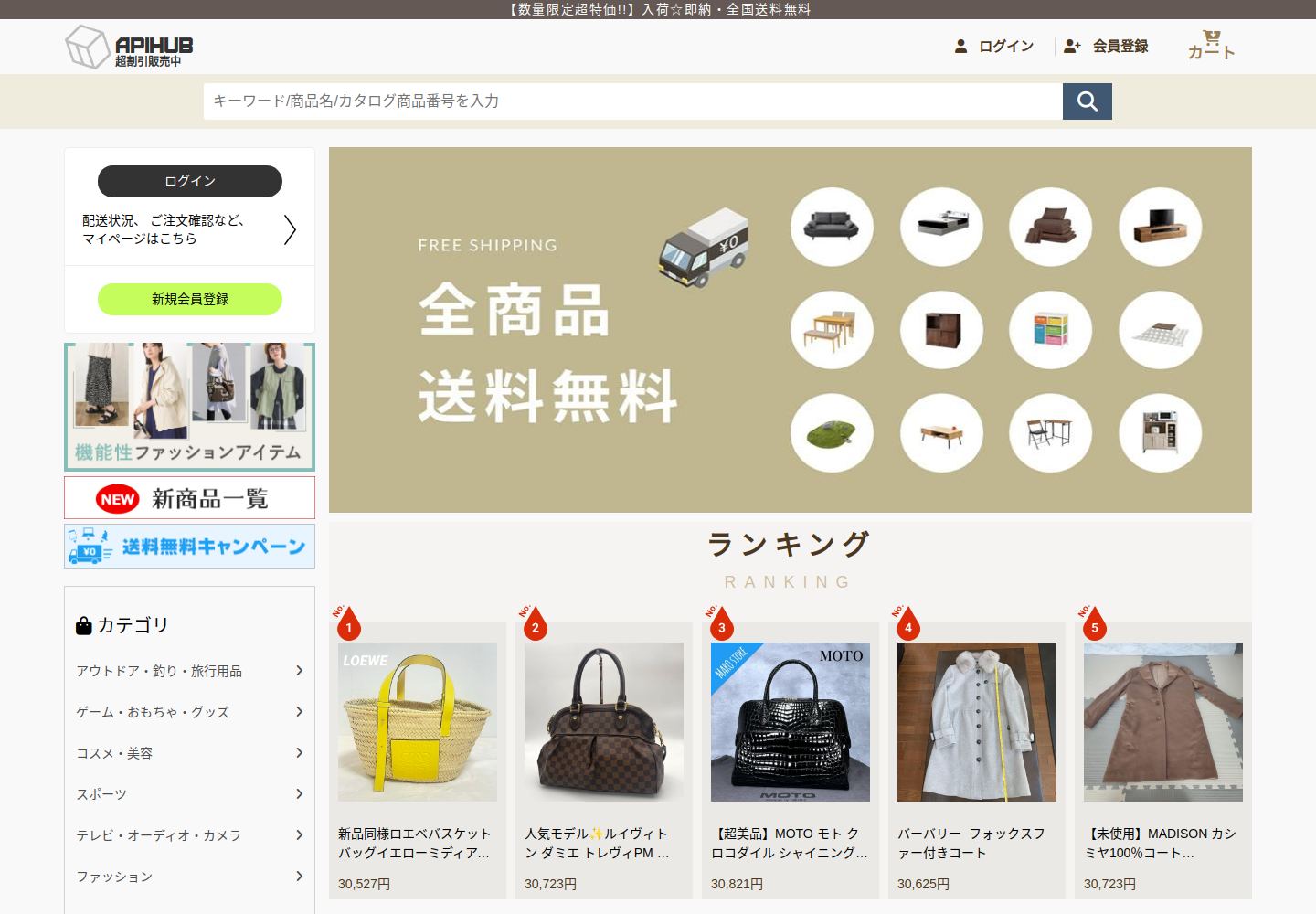Focus the keyword search input field

coord(633,101)
